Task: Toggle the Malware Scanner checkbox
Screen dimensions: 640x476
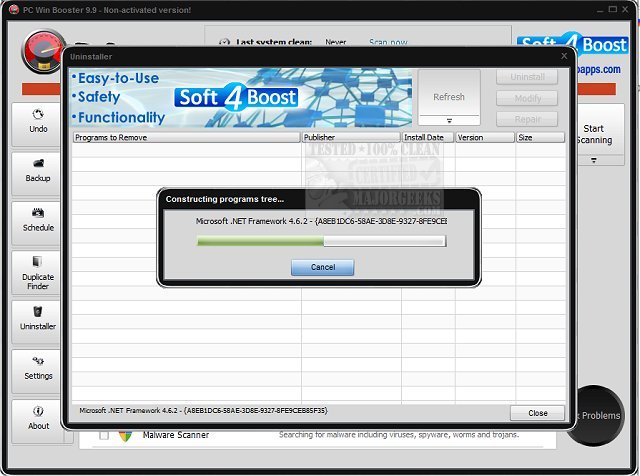Action: 104,435
